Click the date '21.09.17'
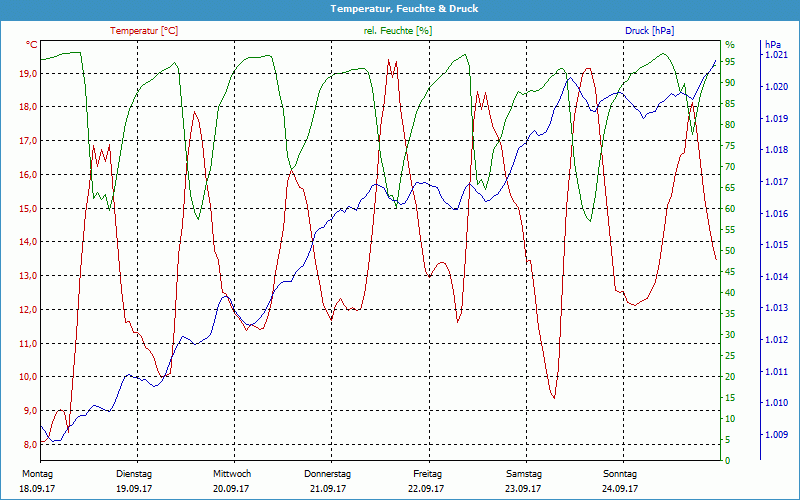 (x=328, y=489)
